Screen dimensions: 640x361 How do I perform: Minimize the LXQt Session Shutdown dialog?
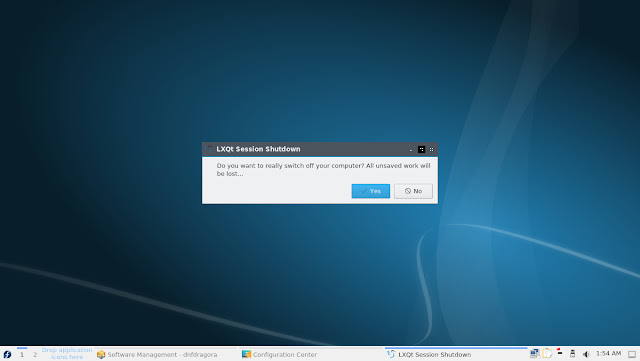click(411, 149)
